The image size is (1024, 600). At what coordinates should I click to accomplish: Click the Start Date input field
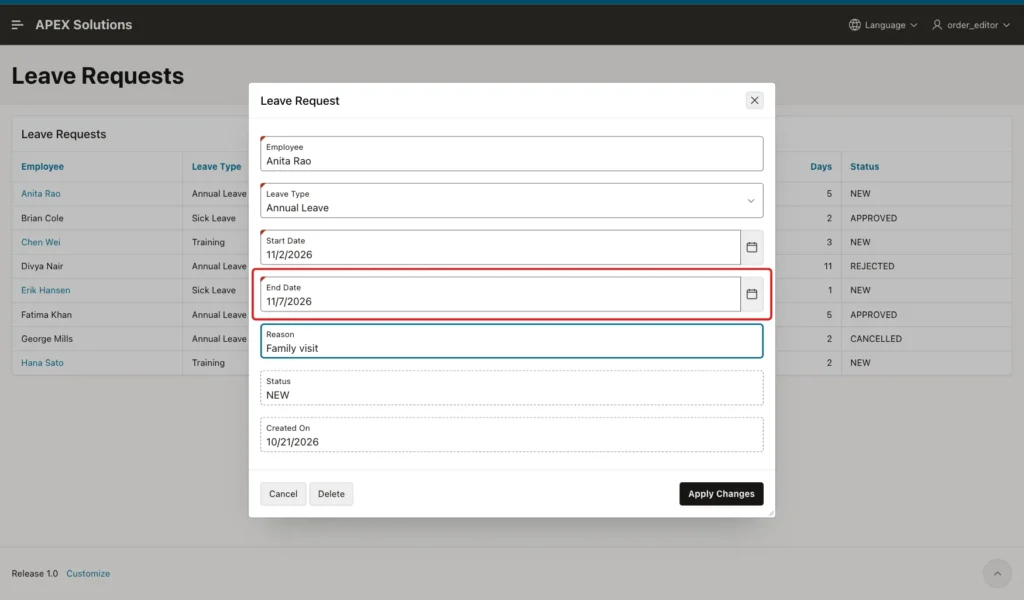pos(500,247)
